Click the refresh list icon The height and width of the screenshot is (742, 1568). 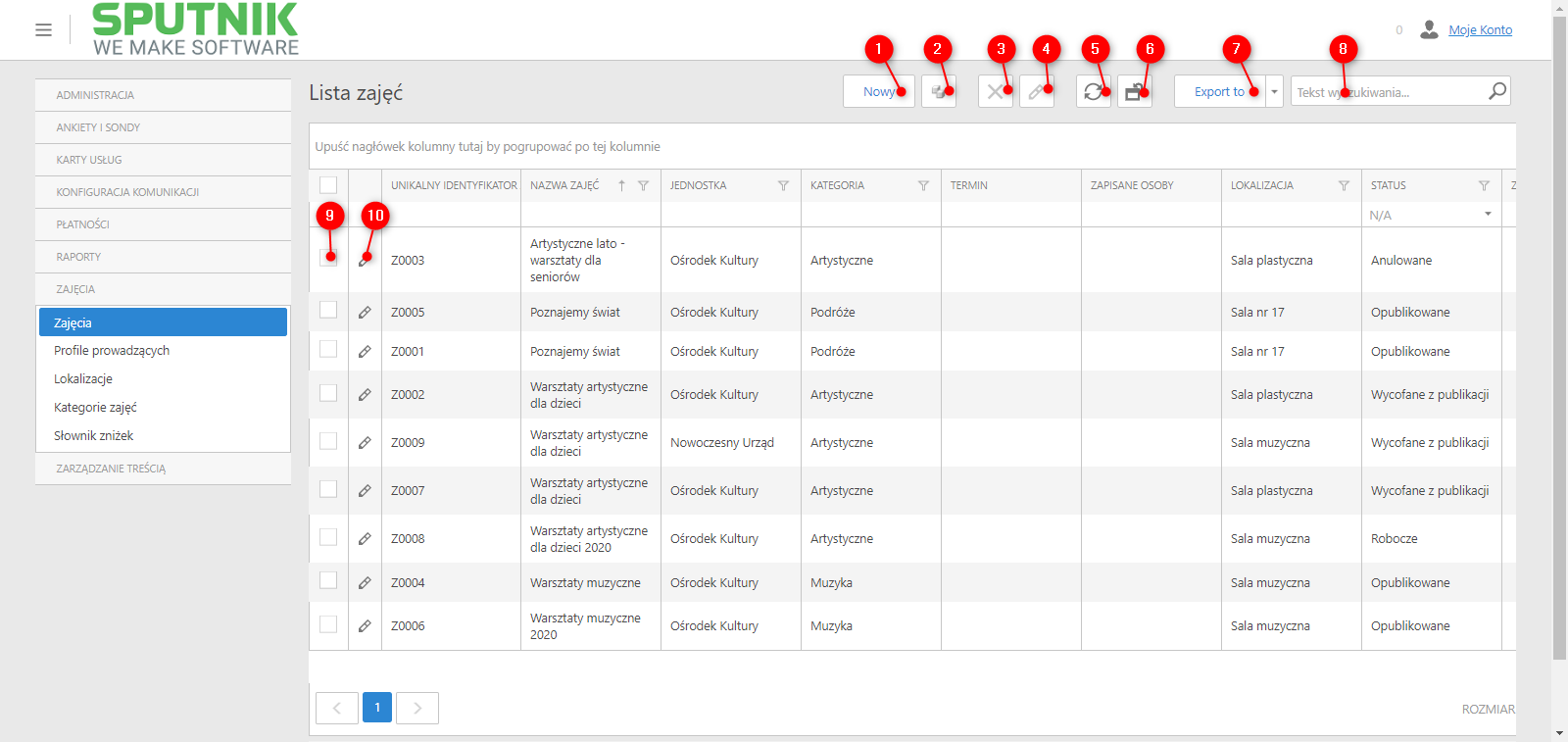(1093, 91)
